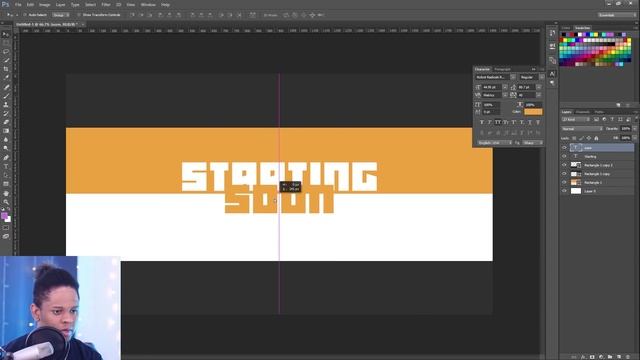Image resolution: width=640 pixels, height=360 pixels.
Task: Toggle the Auto-Select checkbox
Action: tap(24, 15)
